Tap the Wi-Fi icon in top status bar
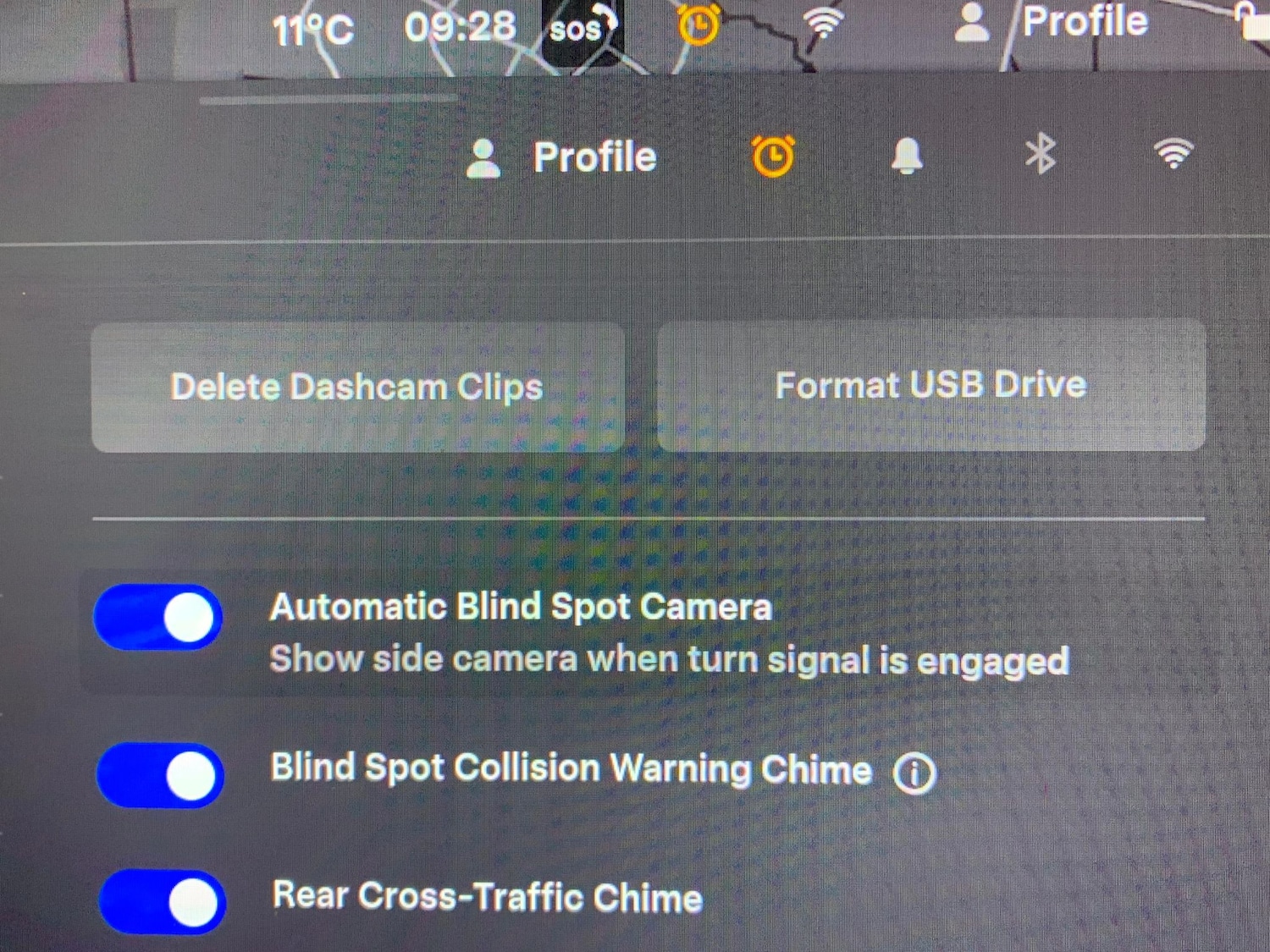 tap(823, 23)
